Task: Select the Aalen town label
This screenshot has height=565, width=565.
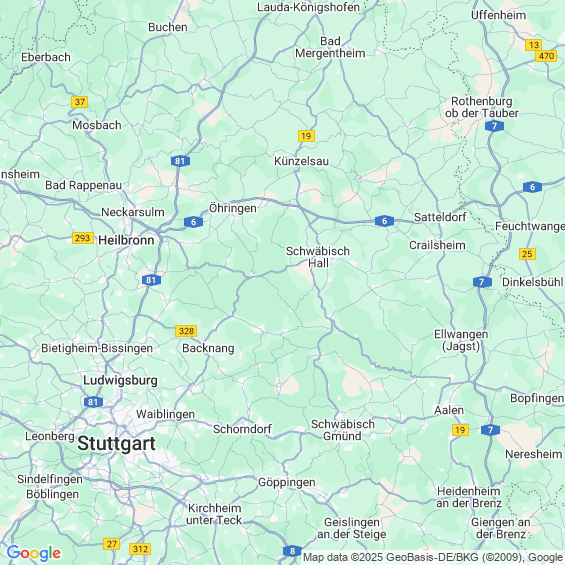Action: click(449, 410)
